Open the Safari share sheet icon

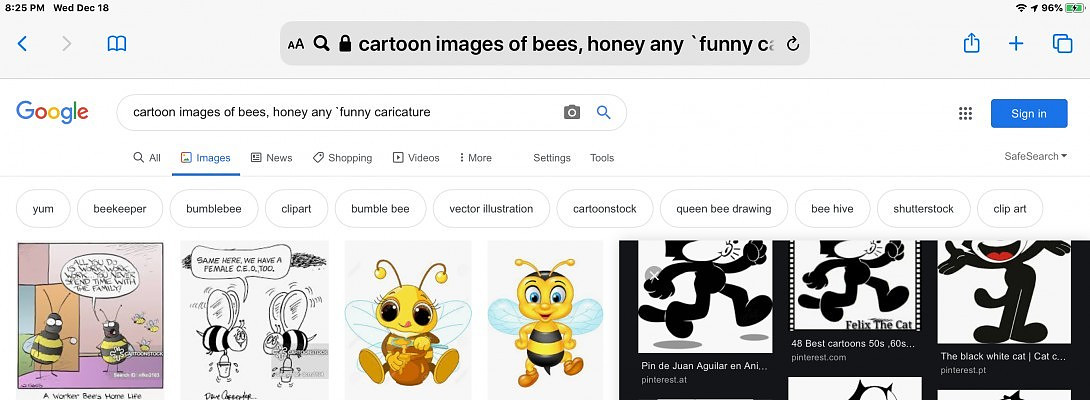click(x=971, y=44)
